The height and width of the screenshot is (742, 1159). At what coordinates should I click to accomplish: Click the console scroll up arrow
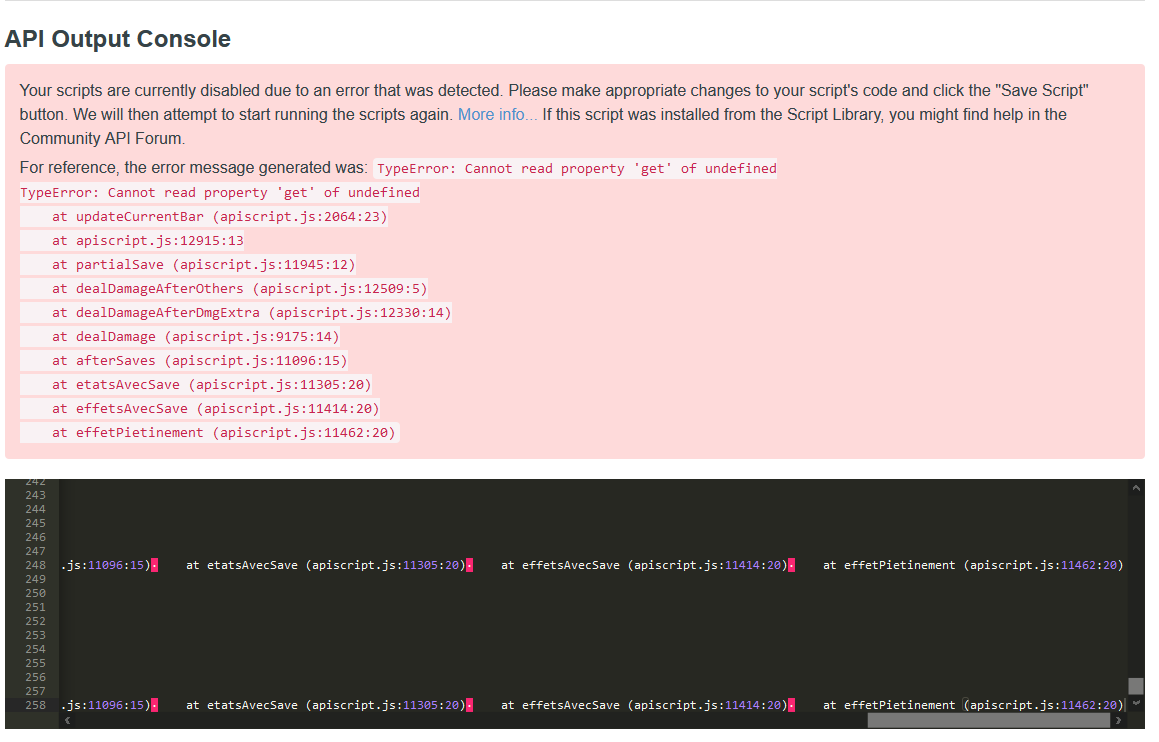tap(1135, 488)
